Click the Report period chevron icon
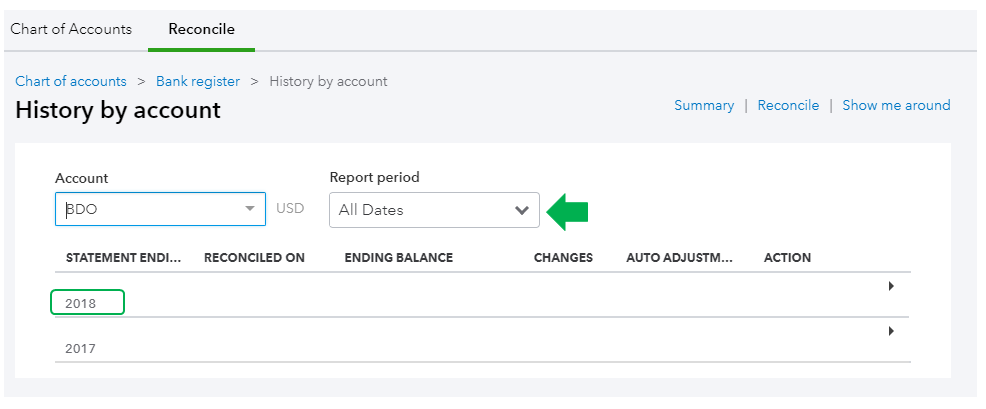This screenshot has height=409, width=986. tap(521, 210)
